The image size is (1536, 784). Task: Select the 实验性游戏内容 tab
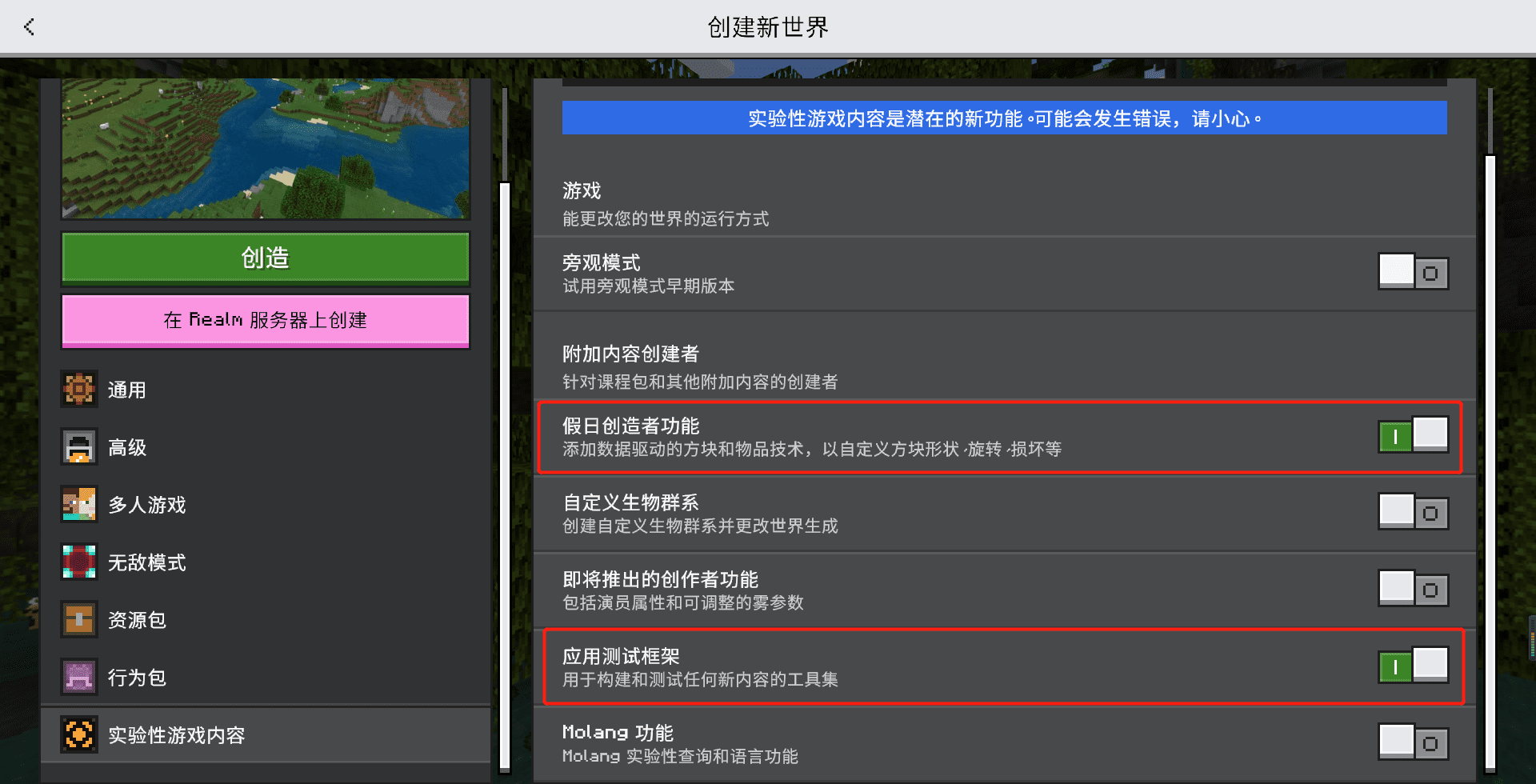pos(266,734)
